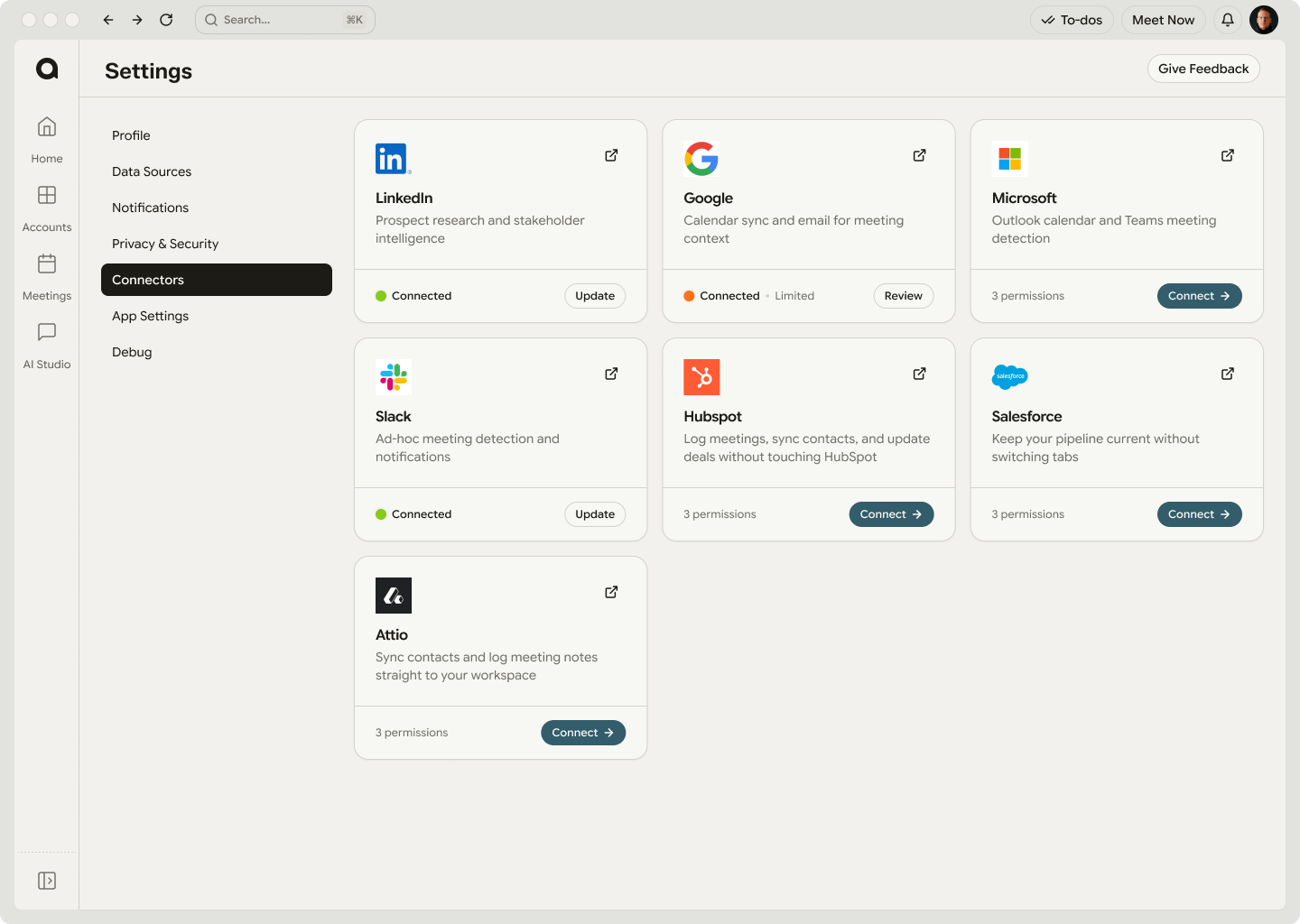Open App Settings section
1300x924 pixels.
217,316
